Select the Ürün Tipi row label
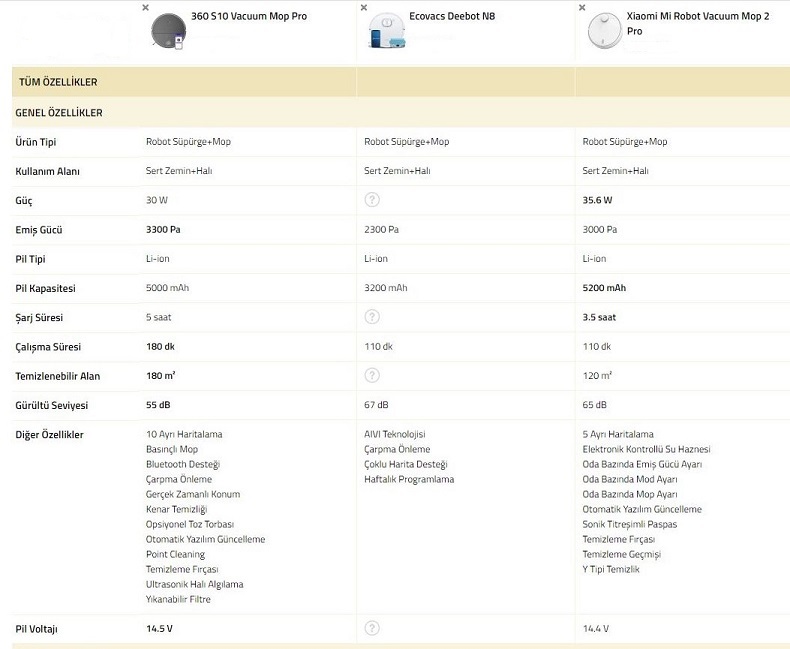The height and width of the screenshot is (649, 790). coord(36,142)
